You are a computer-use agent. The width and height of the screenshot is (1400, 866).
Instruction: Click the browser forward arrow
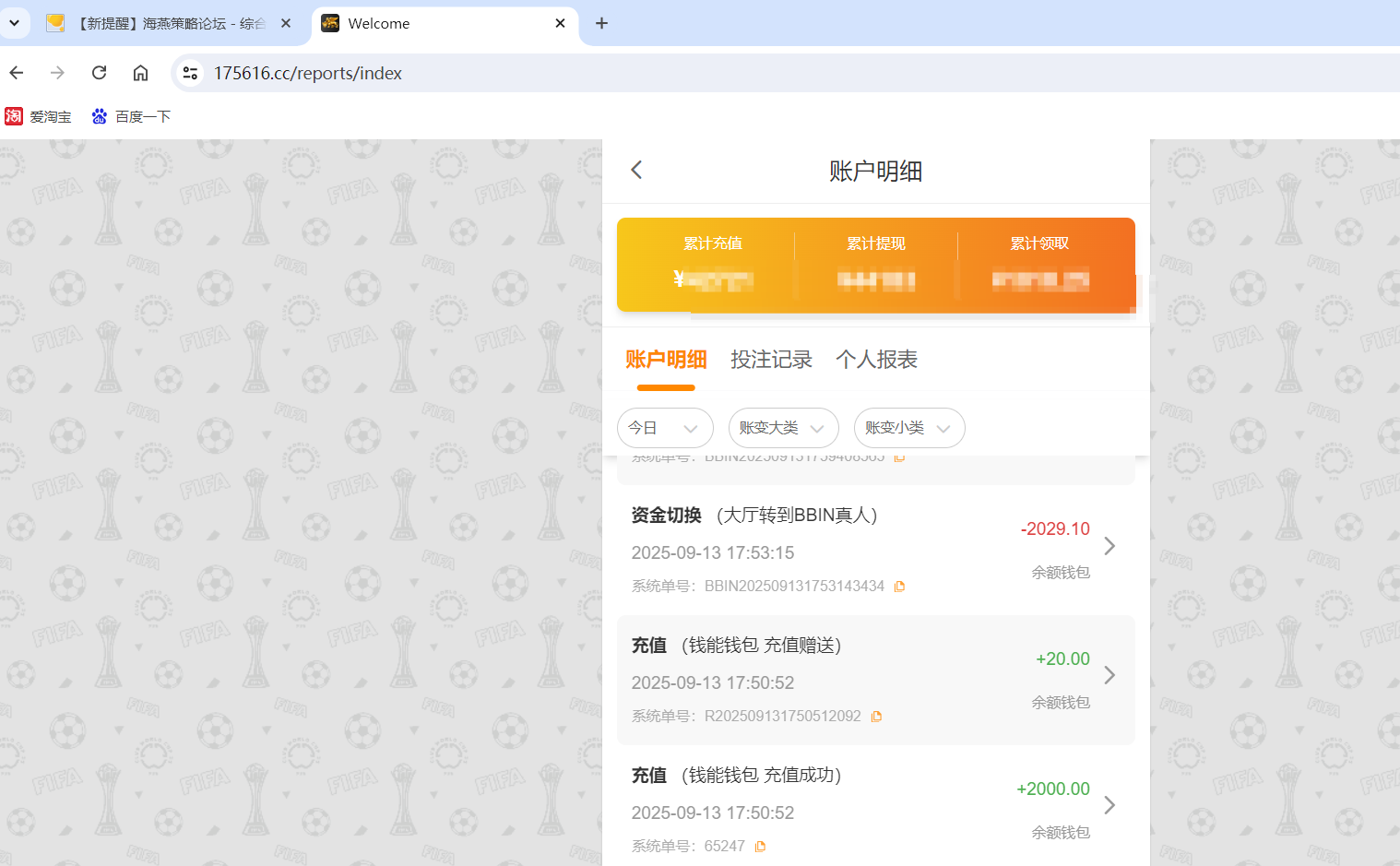57,72
